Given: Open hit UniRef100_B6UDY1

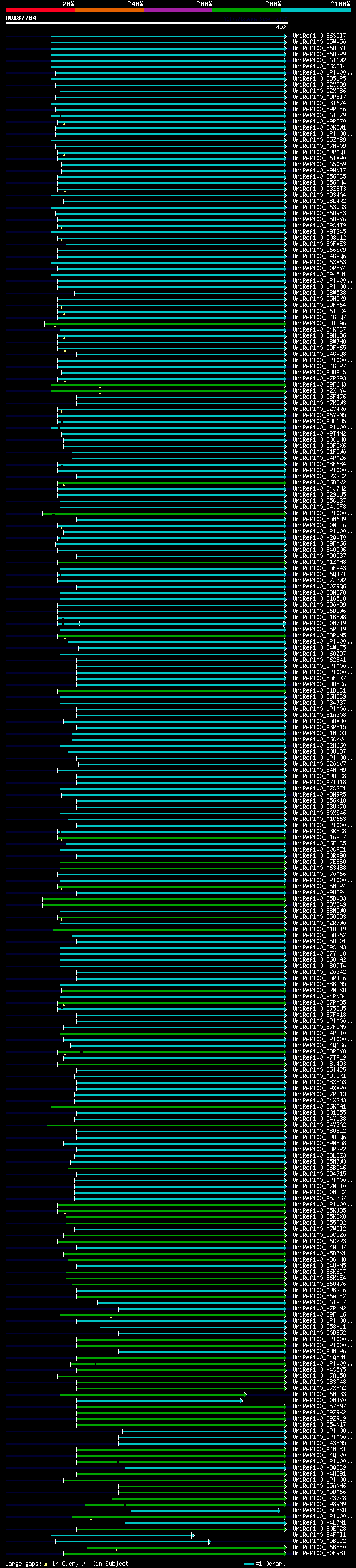Looking at the screenshot, I should (x=319, y=48).
